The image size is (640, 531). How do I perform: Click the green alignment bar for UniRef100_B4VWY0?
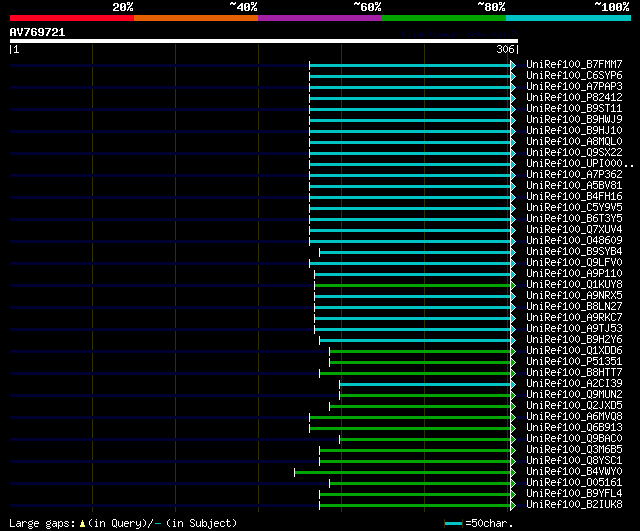click(402, 473)
